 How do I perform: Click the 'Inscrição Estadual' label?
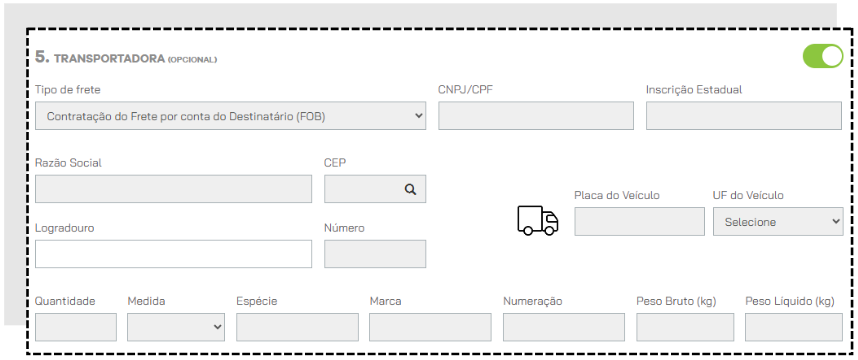694,90
